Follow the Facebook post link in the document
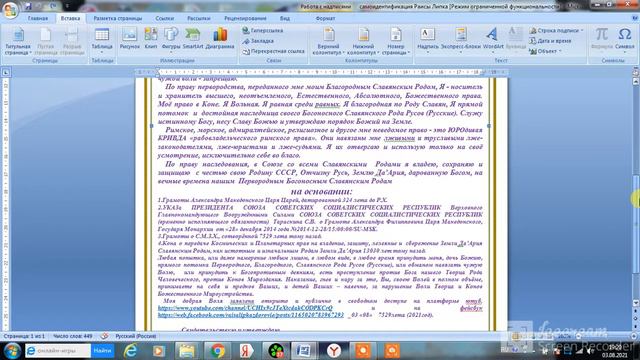640x360 pixels. coord(251,315)
